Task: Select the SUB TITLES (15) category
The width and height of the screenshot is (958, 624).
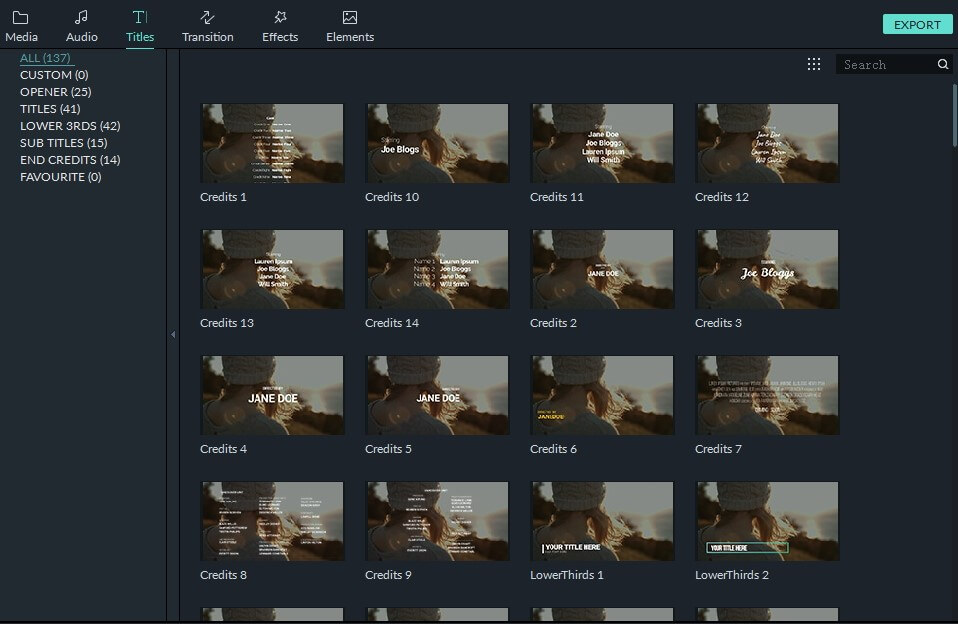Action: (64, 143)
